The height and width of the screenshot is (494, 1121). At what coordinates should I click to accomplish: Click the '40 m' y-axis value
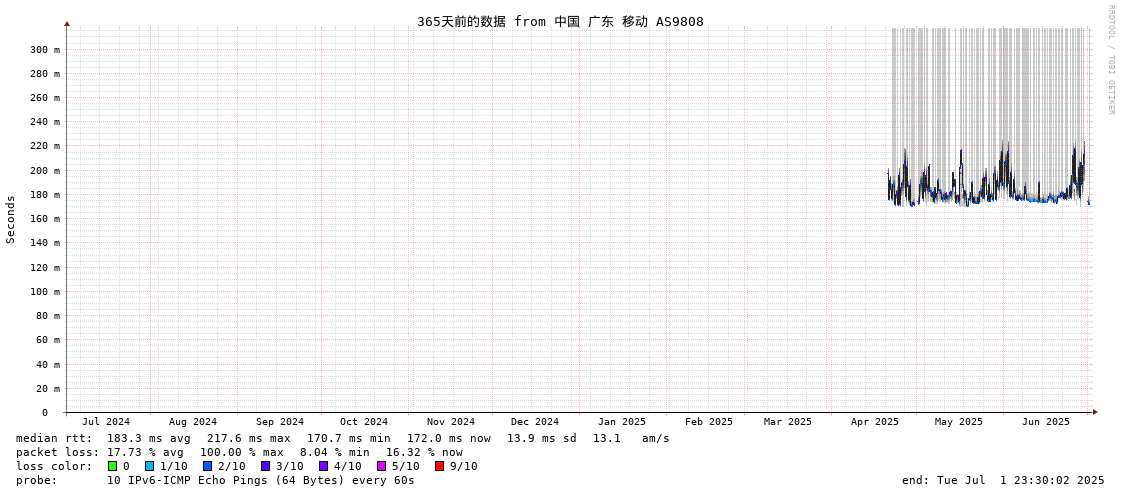click(x=49, y=365)
